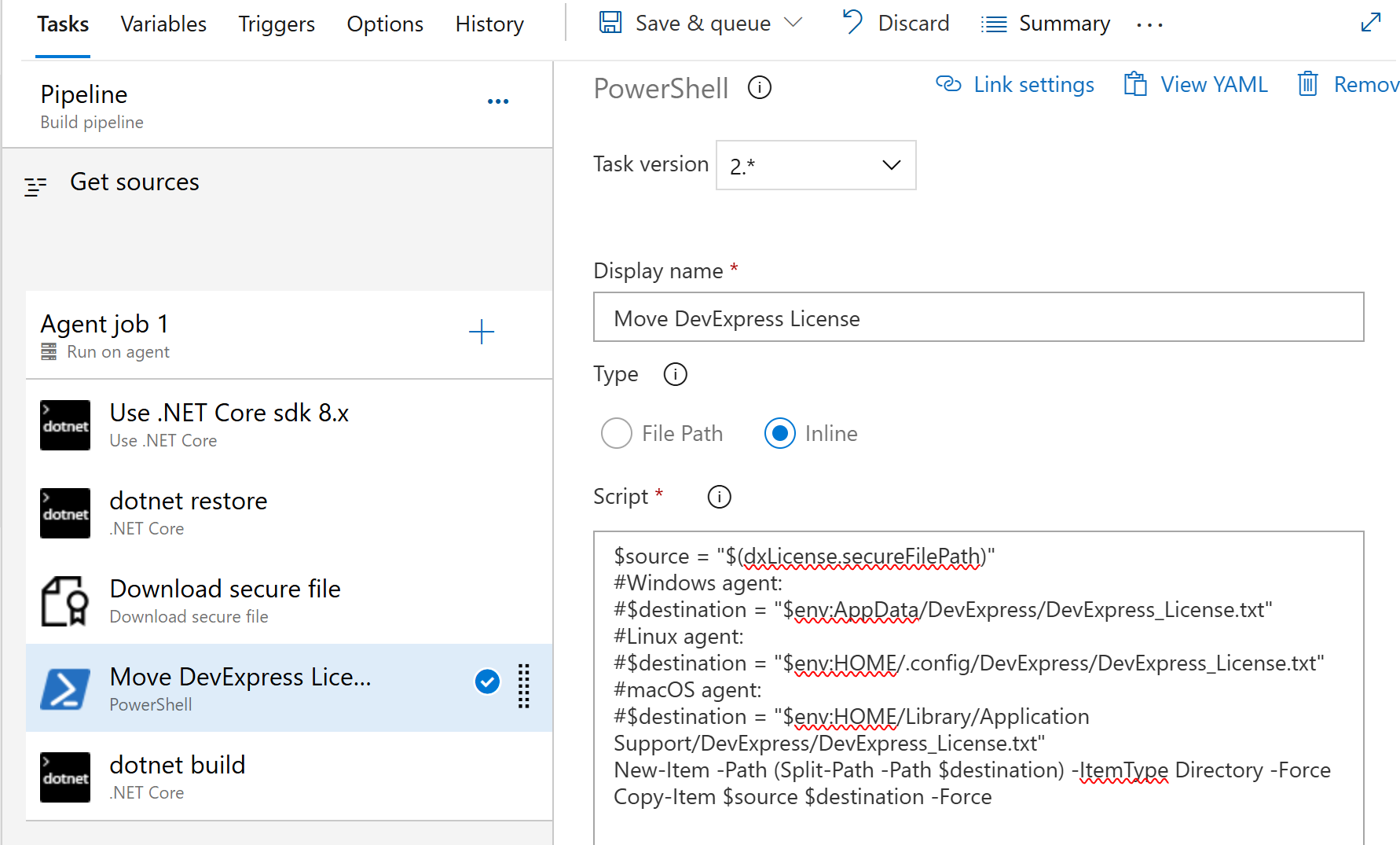Click the Display name input field
1400x845 pixels.
[x=978, y=318]
